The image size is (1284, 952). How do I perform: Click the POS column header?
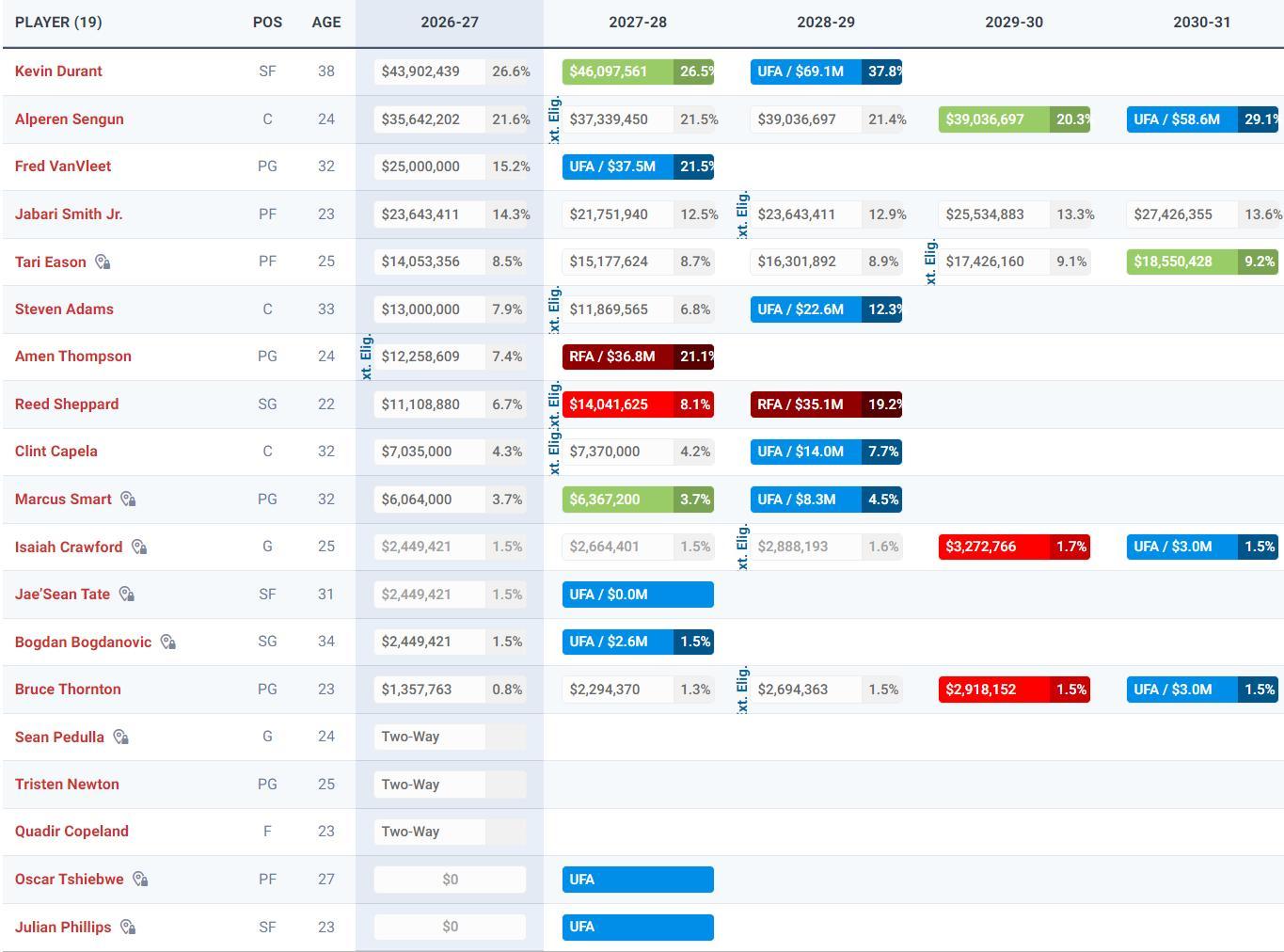click(267, 23)
